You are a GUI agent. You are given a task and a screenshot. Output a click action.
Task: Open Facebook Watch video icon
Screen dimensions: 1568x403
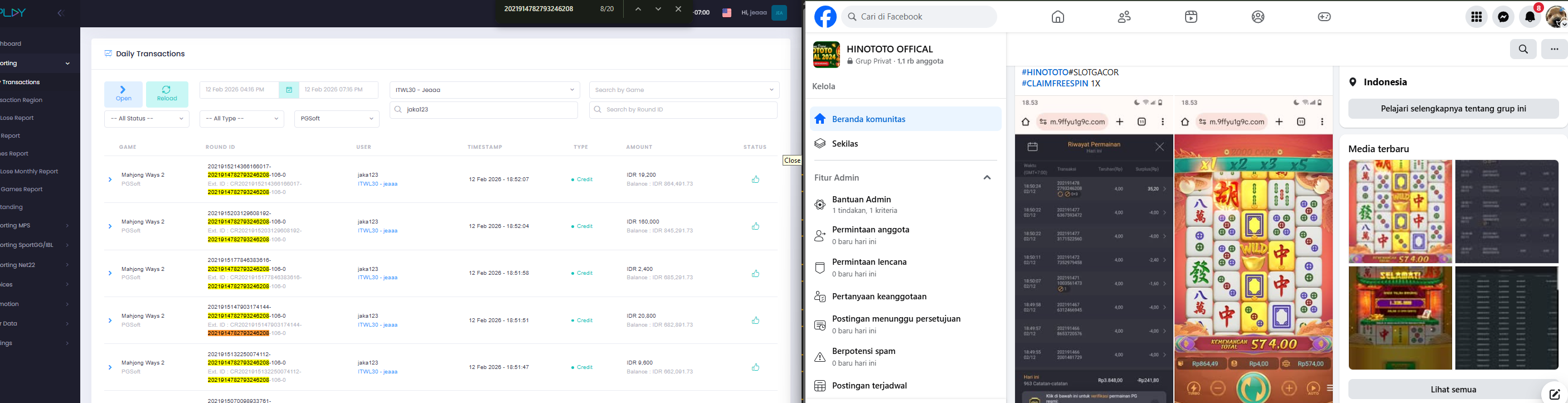(1191, 17)
